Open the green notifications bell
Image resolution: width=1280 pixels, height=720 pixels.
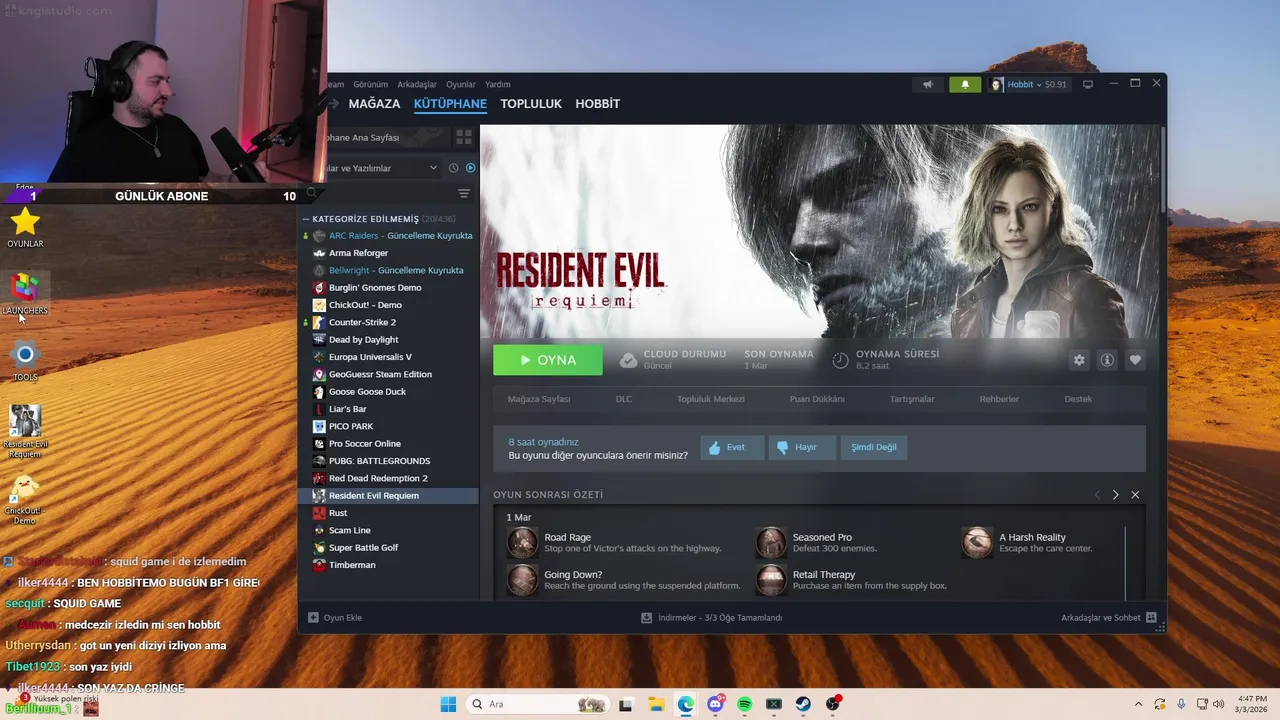(965, 85)
